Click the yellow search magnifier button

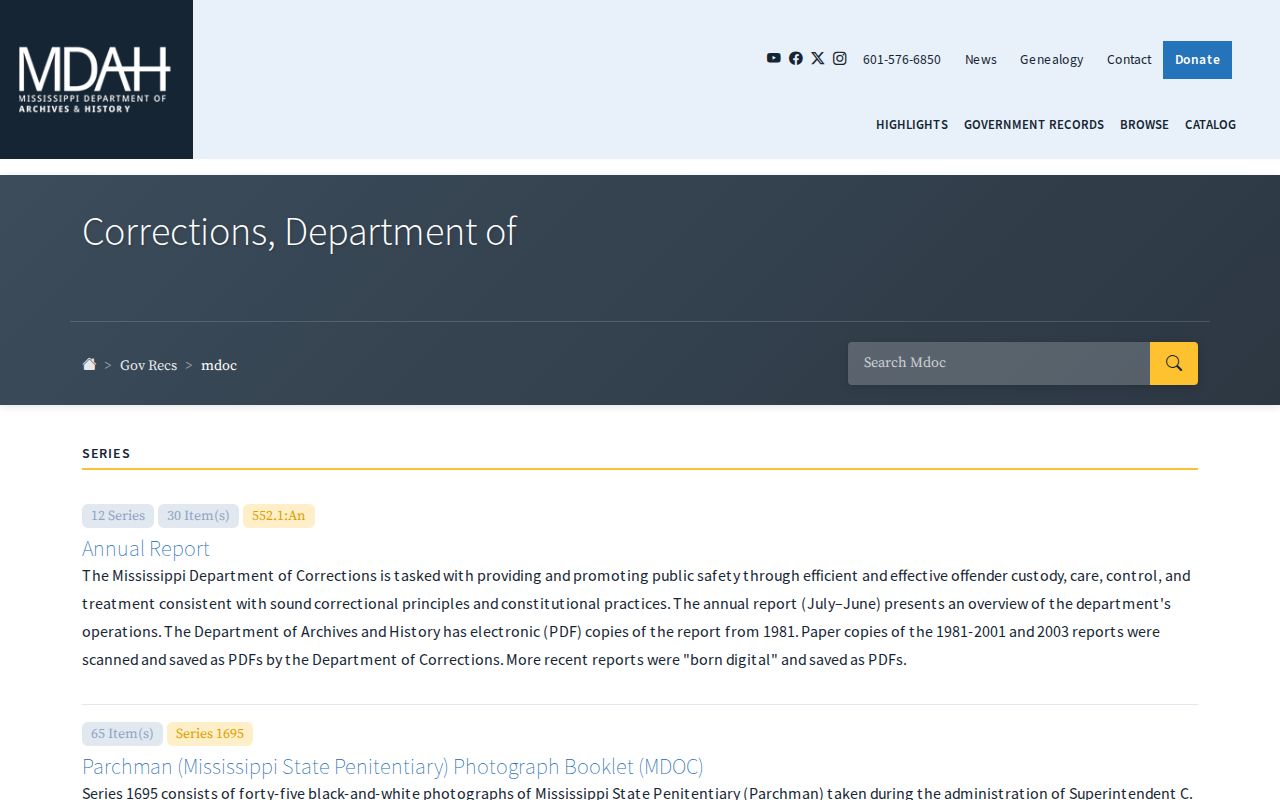point(1174,363)
